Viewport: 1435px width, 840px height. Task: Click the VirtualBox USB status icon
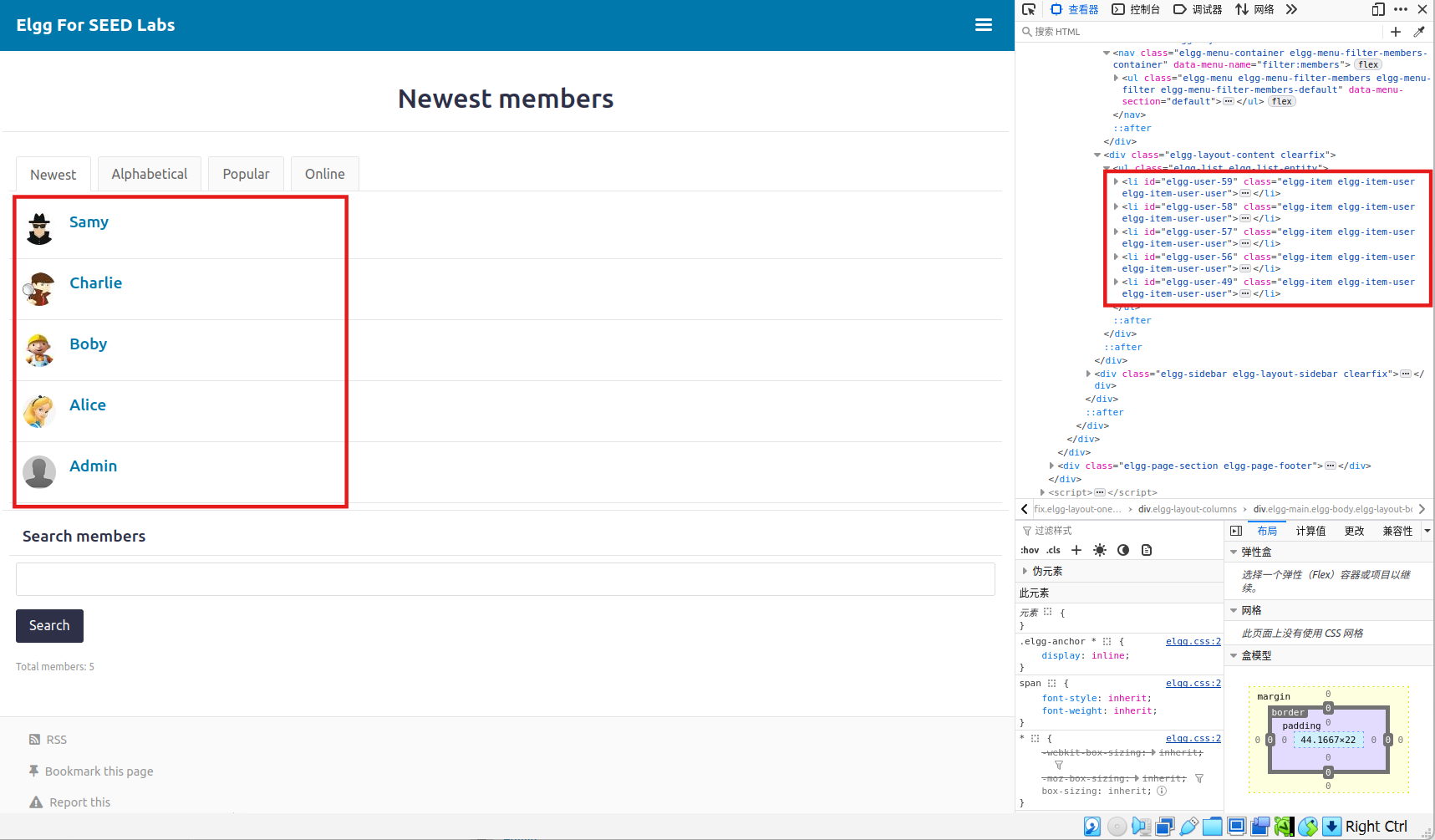(x=1188, y=827)
